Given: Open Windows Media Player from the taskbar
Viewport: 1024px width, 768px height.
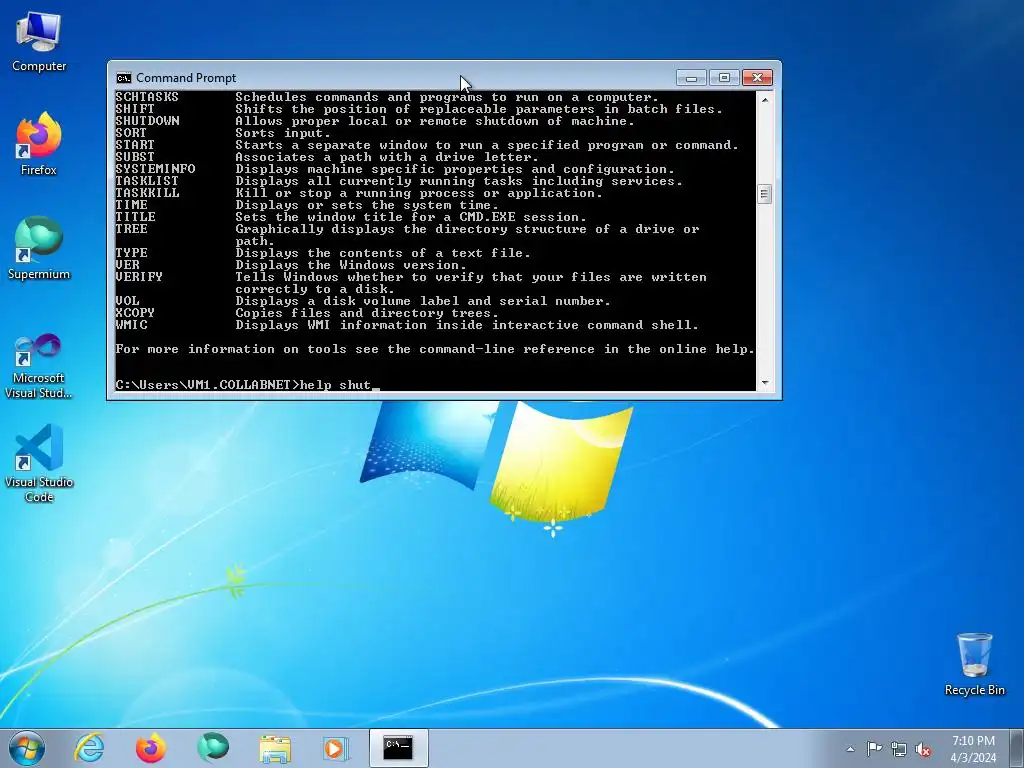Looking at the screenshot, I should pyautogui.click(x=336, y=748).
